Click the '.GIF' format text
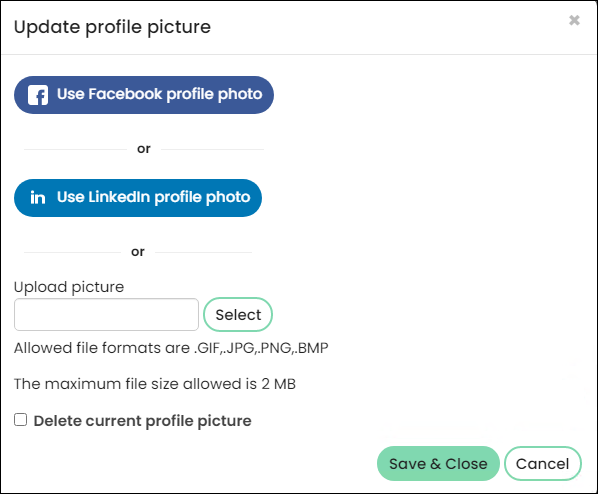This screenshot has width=598, height=494. [207, 348]
